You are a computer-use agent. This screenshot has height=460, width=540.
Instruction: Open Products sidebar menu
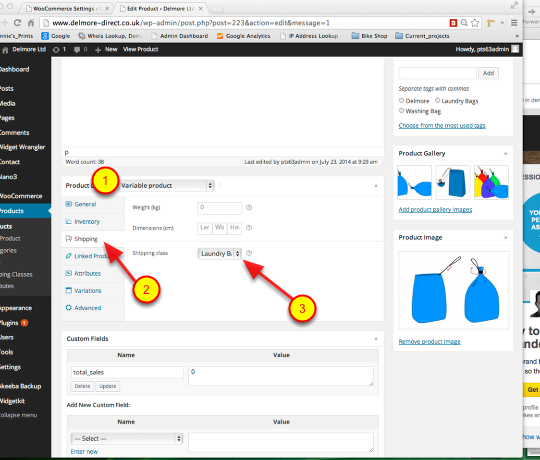coord(25,211)
